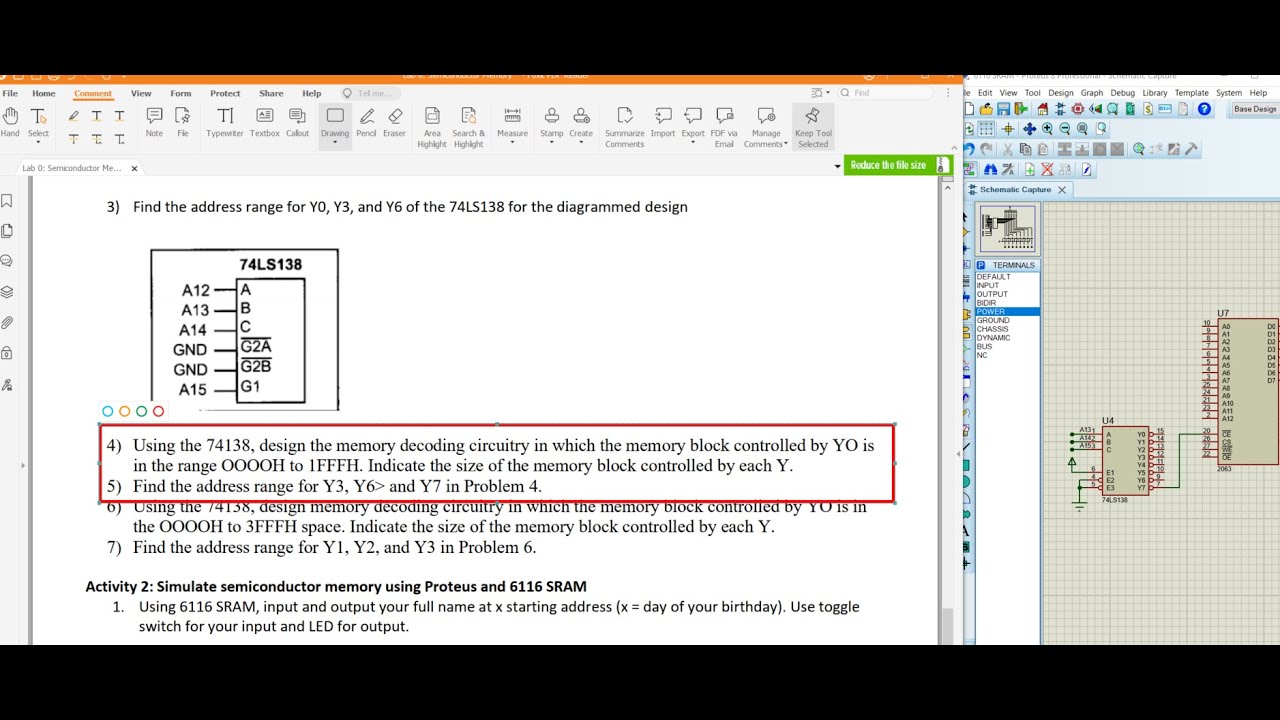
Task: Open the Pages panel in Foxit sidebar
Action: [7, 231]
